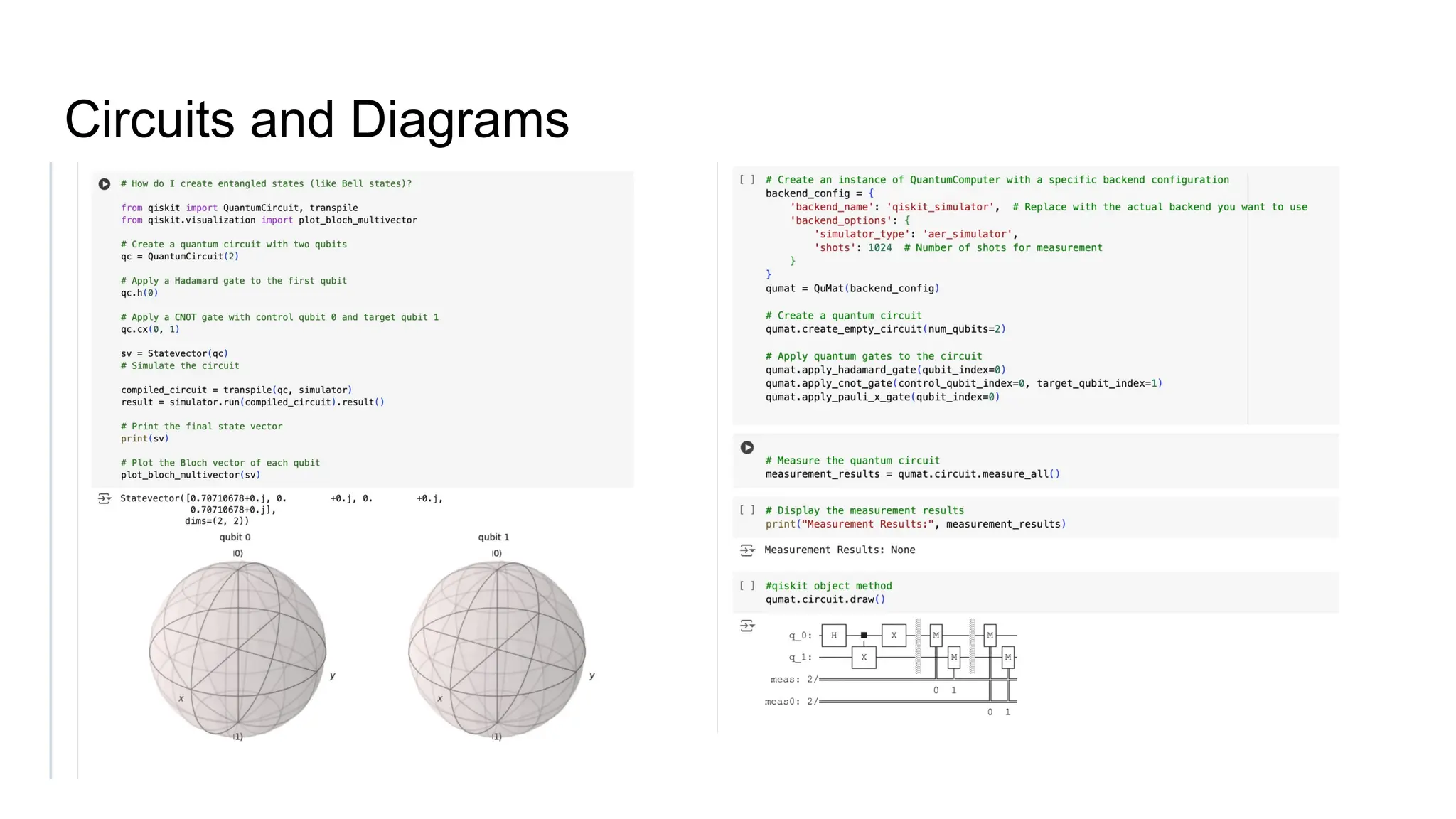Toggle the Measurement Results output icon
The width and height of the screenshot is (1456, 819).
(747, 550)
